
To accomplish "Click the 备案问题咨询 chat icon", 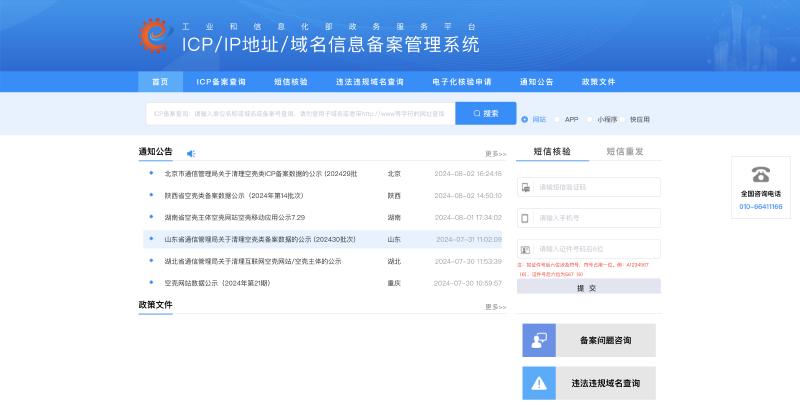I will click(x=539, y=340).
